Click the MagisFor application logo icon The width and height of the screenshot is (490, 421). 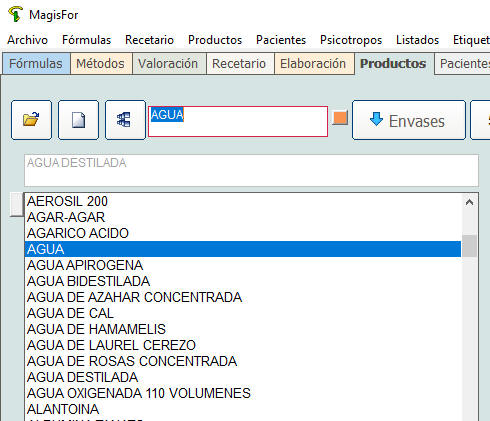tap(15, 14)
